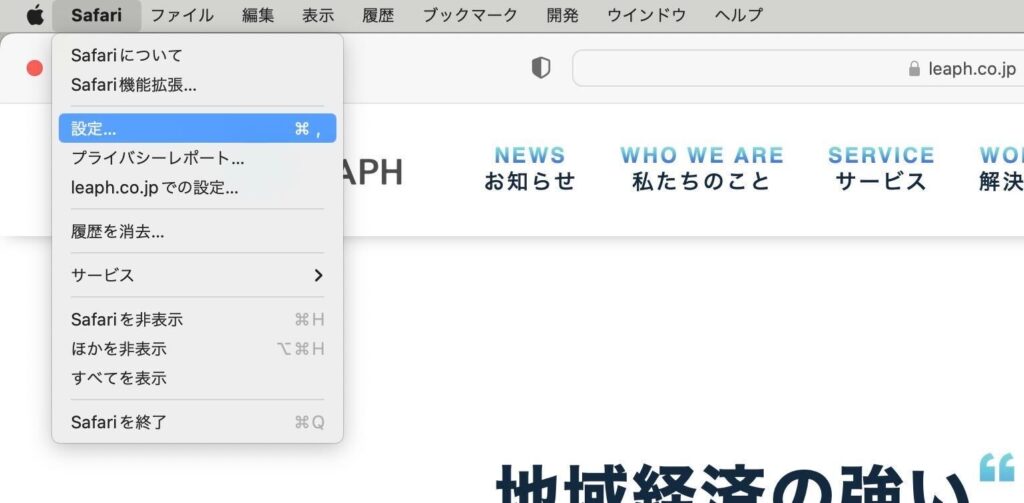Open the ヘルプ menu

click(739, 15)
